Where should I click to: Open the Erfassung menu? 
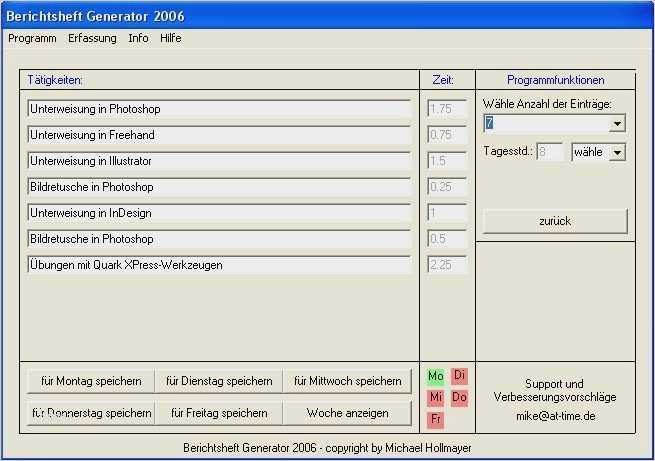[92, 38]
